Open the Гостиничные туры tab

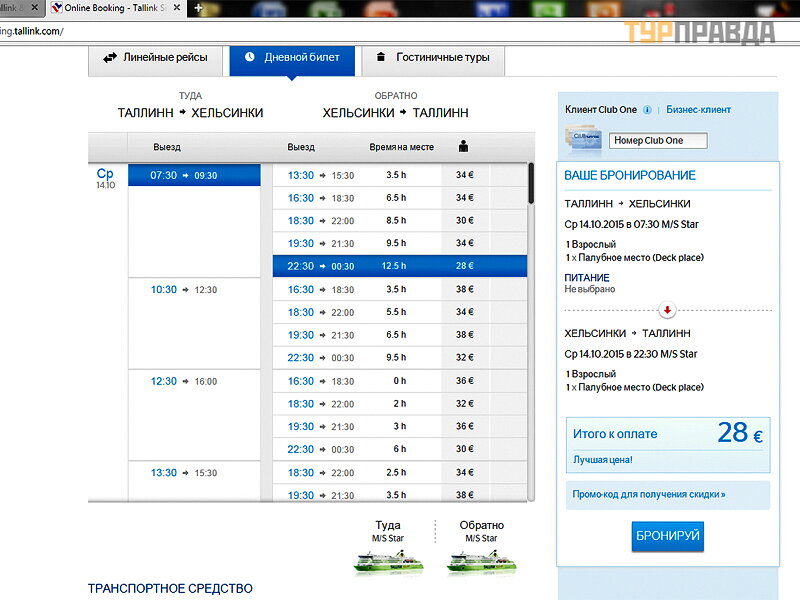pos(433,58)
